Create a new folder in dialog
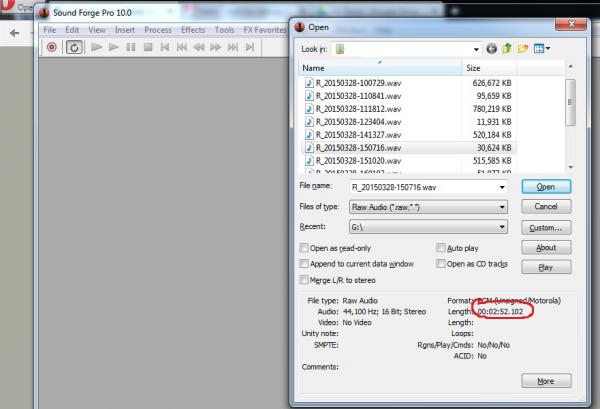The image size is (600, 409). [524, 48]
